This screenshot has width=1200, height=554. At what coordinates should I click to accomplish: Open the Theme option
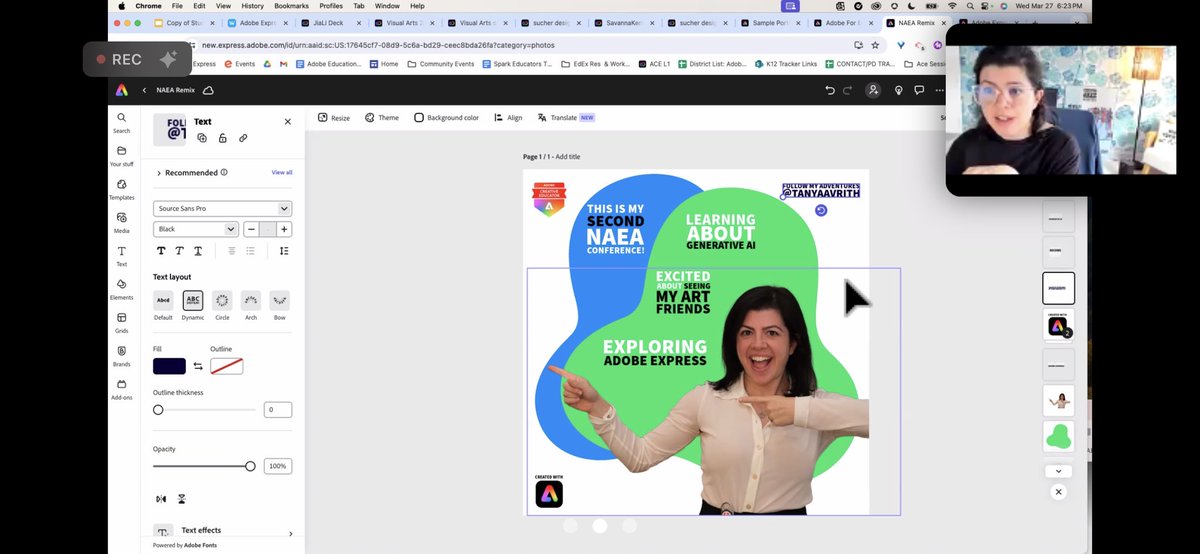point(382,118)
